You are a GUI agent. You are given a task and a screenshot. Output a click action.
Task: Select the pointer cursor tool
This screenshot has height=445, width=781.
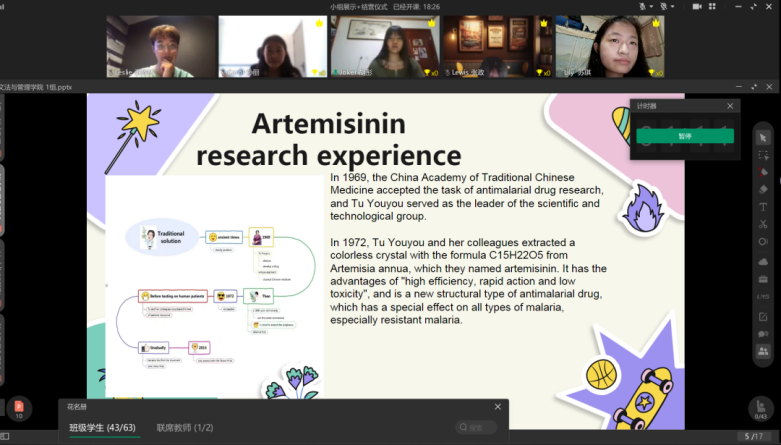click(x=763, y=136)
